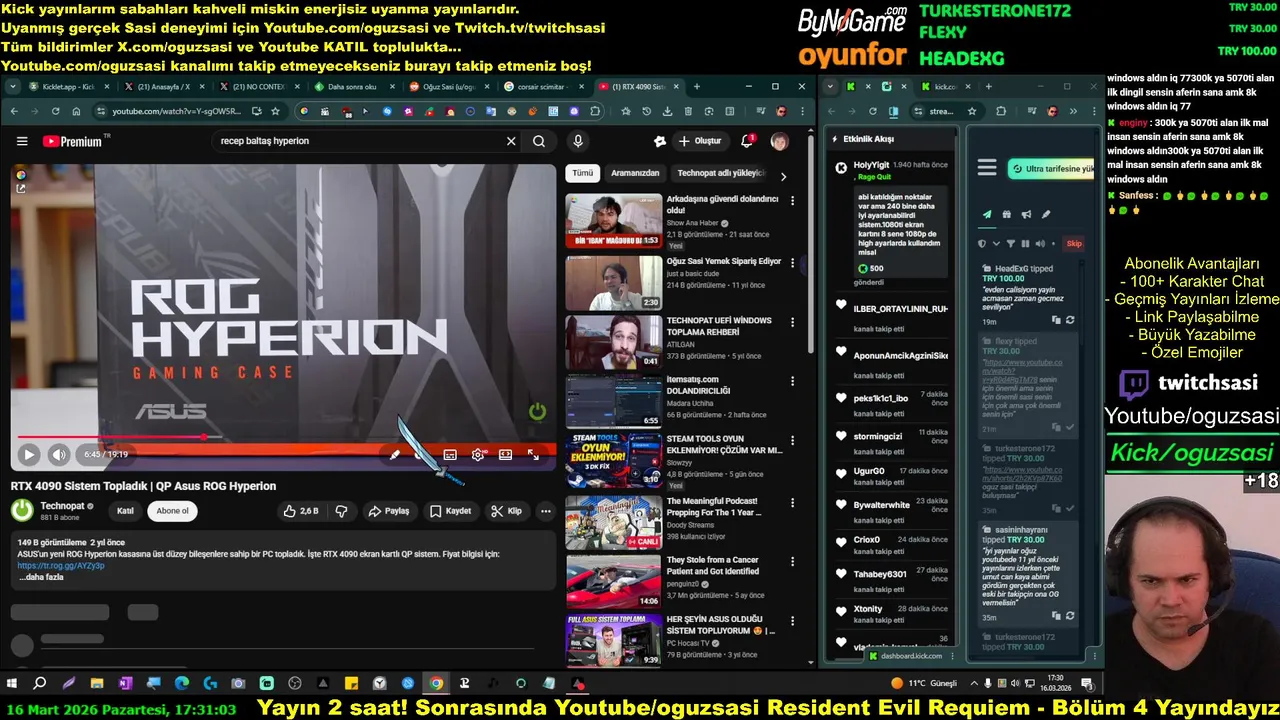Click the Ultra tarifesine yükselt banner
The width and height of the screenshot is (1280, 720).
[1052, 169]
